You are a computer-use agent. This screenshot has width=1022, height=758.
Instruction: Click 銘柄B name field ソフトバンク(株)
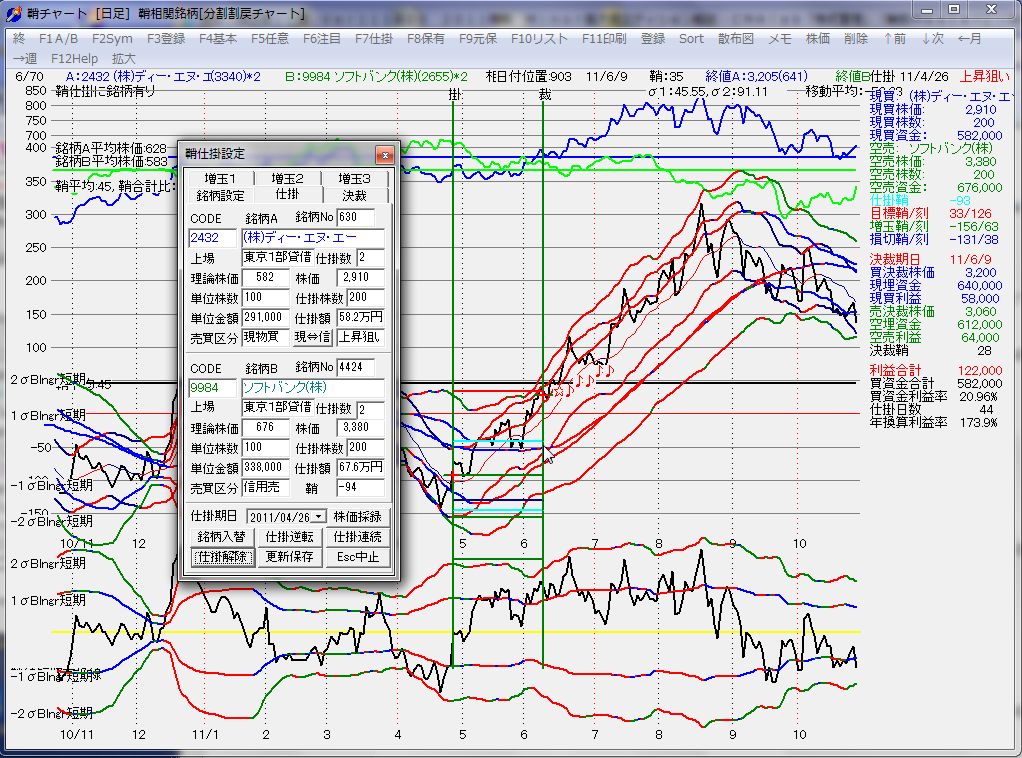(x=313, y=388)
